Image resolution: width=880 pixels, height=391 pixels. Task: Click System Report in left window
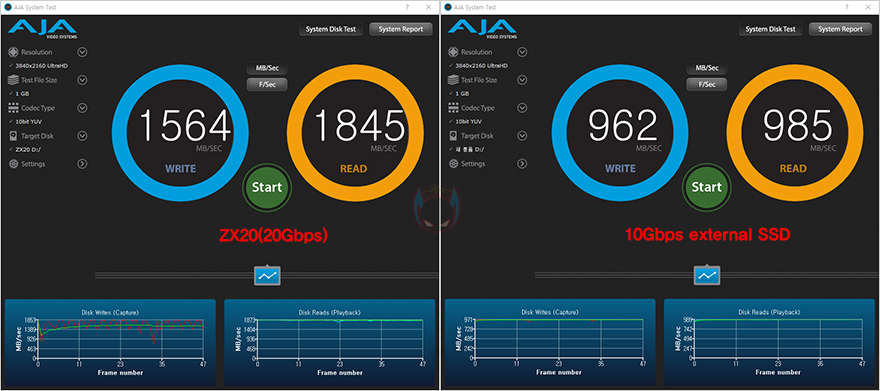(401, 29)
